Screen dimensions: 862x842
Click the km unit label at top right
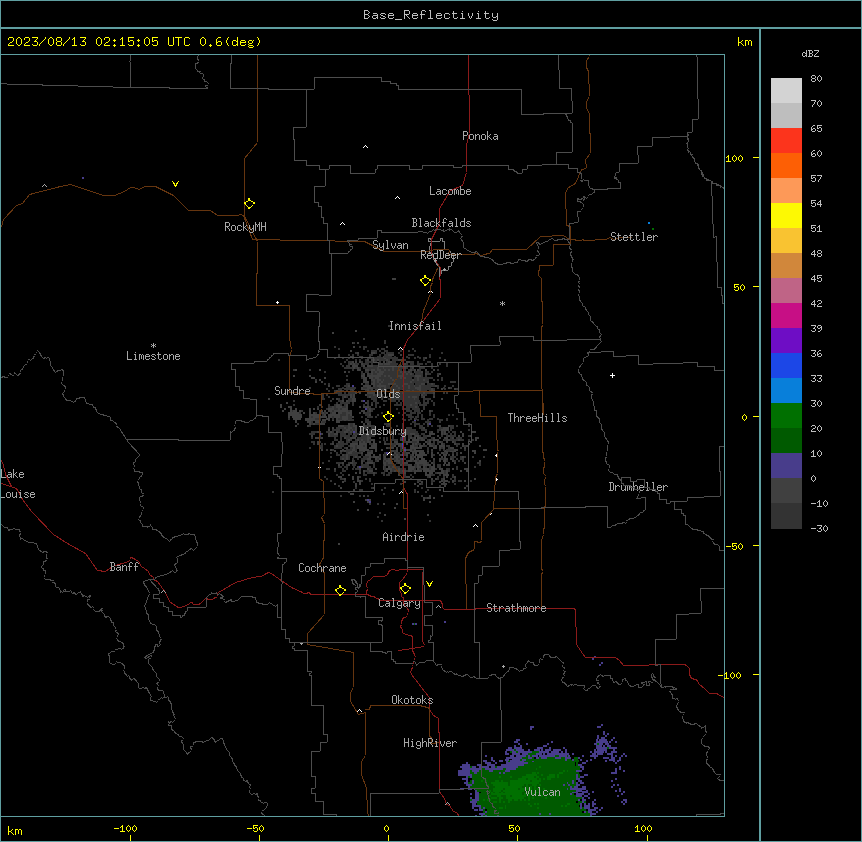coord(745,42)
